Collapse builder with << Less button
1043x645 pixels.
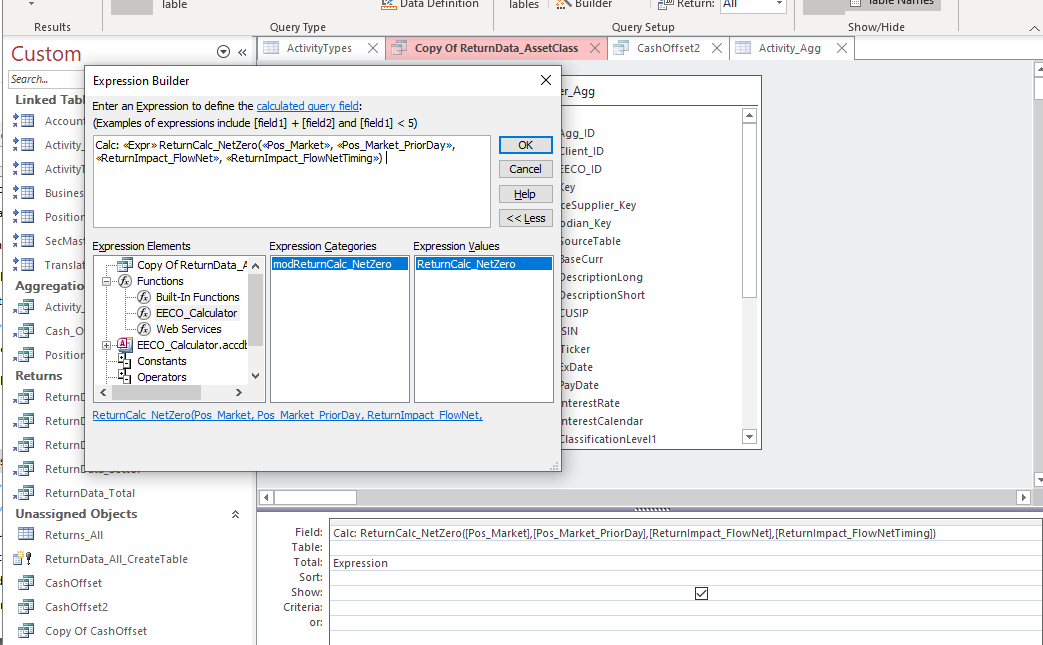coord(525,218)
